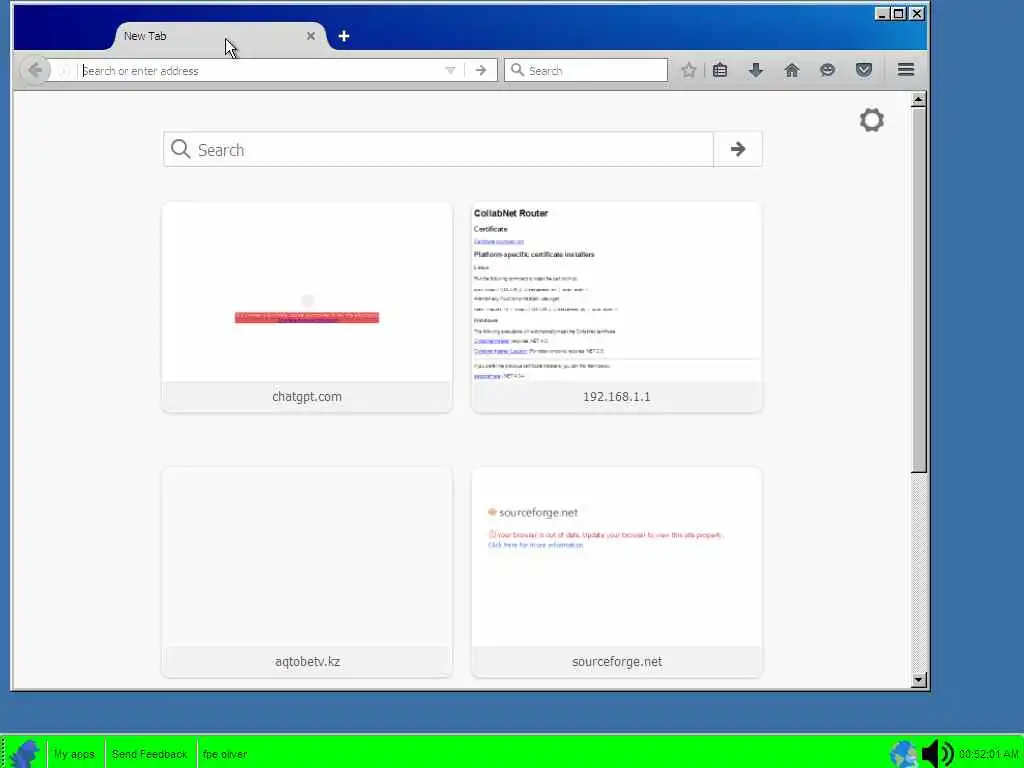
Task: Click the back navigation arrow button
Action: pos(35,70)
